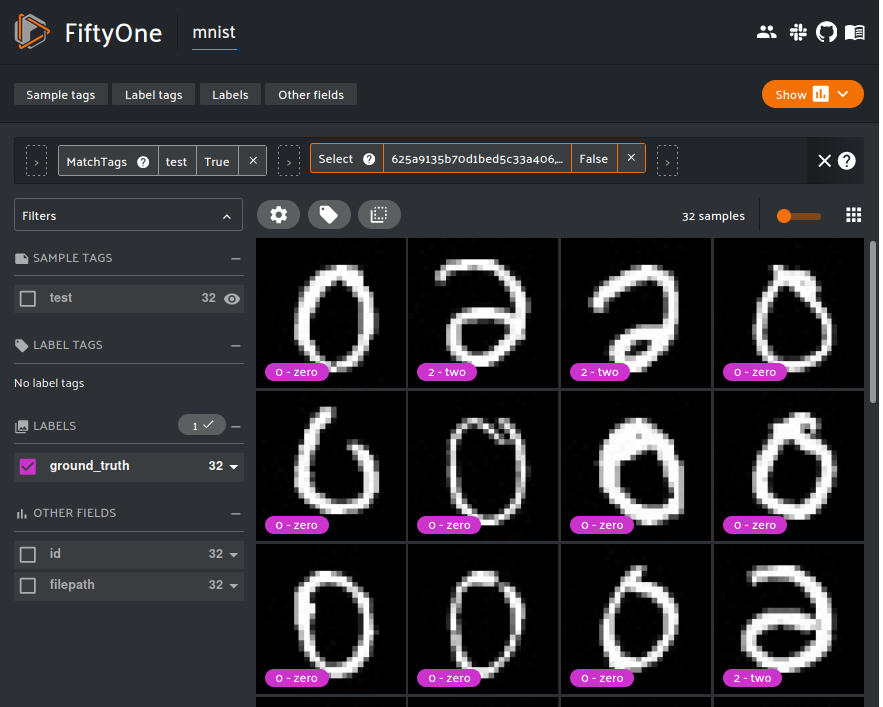Click the sample grid vertical scrollbar
883x707 pixels.
pos(873,322)
